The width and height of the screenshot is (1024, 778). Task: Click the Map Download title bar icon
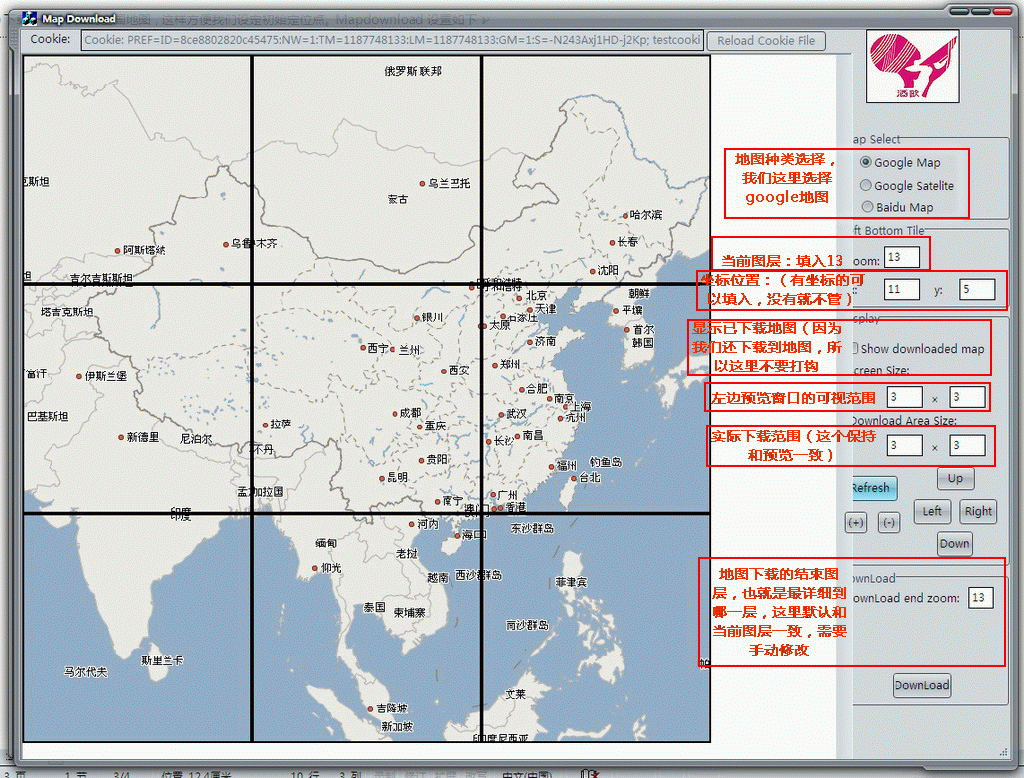click(29, 18)
